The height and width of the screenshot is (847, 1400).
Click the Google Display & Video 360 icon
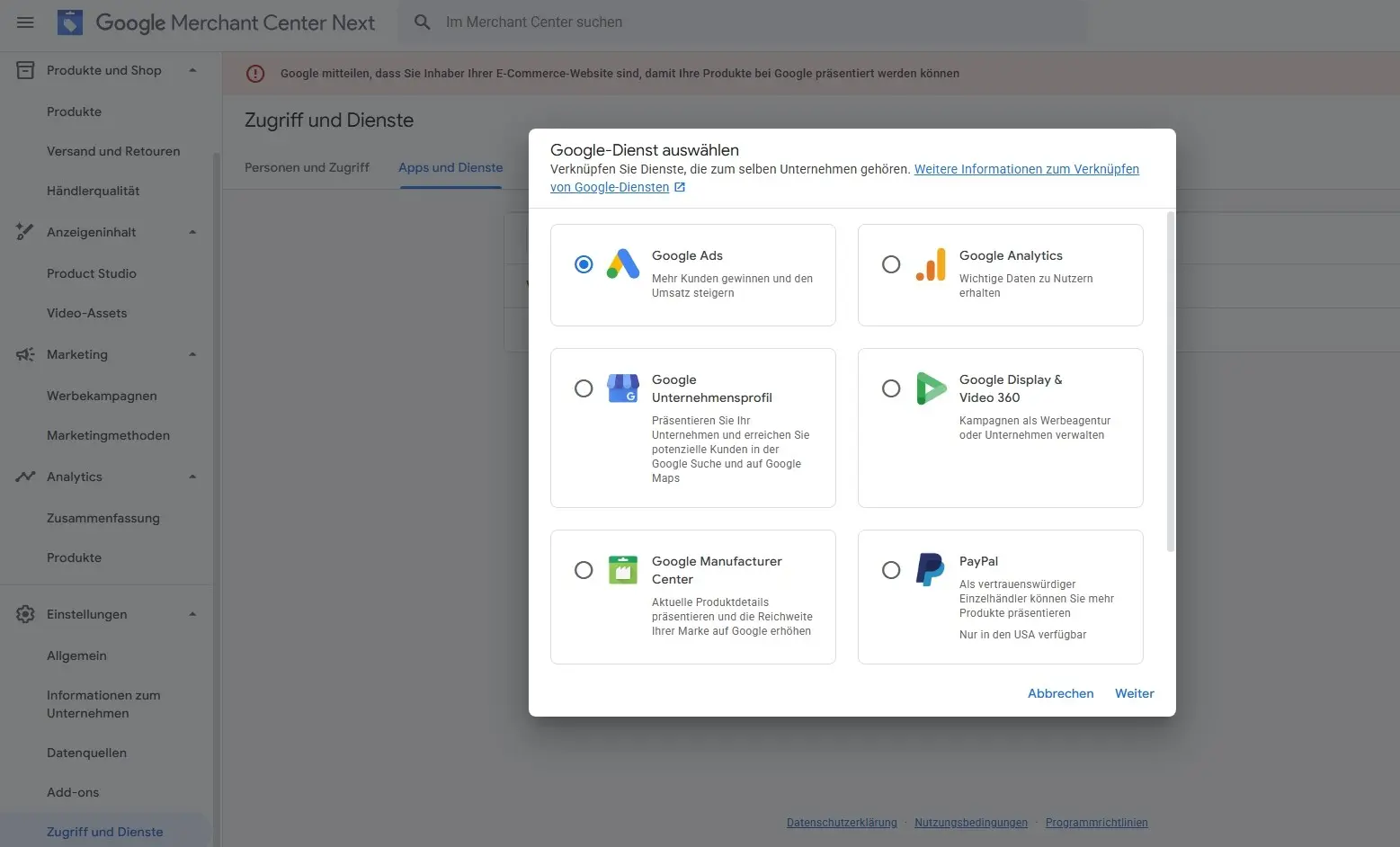[x=931, y=388]
